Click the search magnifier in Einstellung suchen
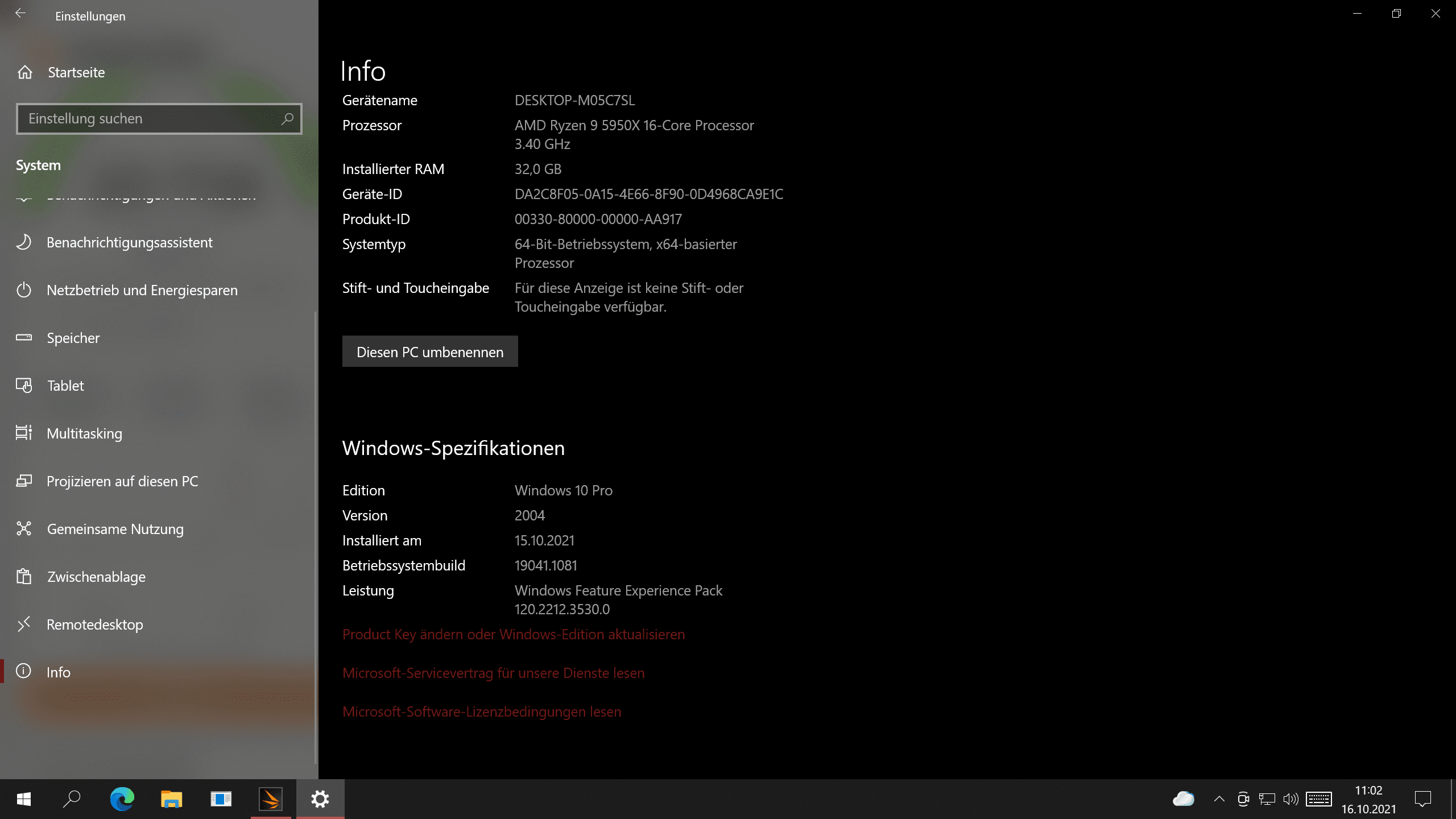The image size is (1456, 819). (x=287, y=118)
